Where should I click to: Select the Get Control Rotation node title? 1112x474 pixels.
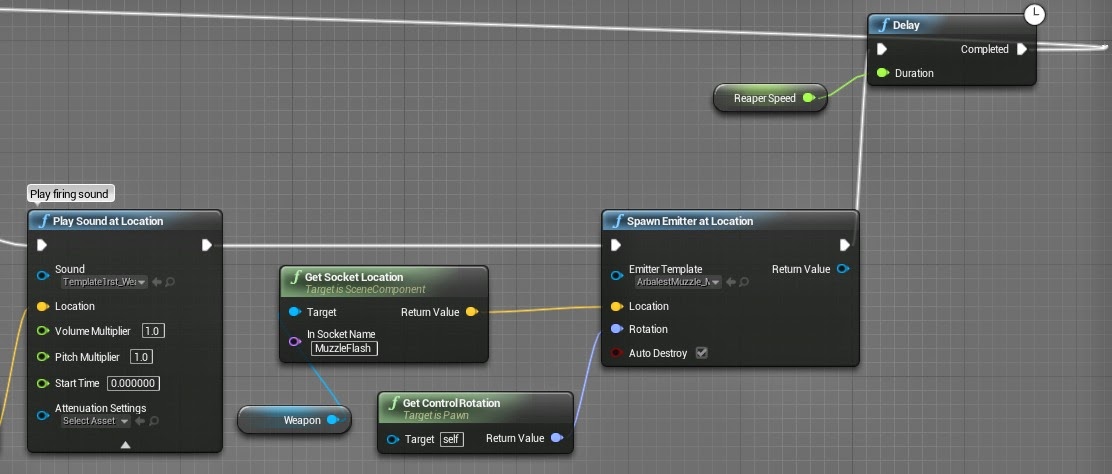click(451, 403)
